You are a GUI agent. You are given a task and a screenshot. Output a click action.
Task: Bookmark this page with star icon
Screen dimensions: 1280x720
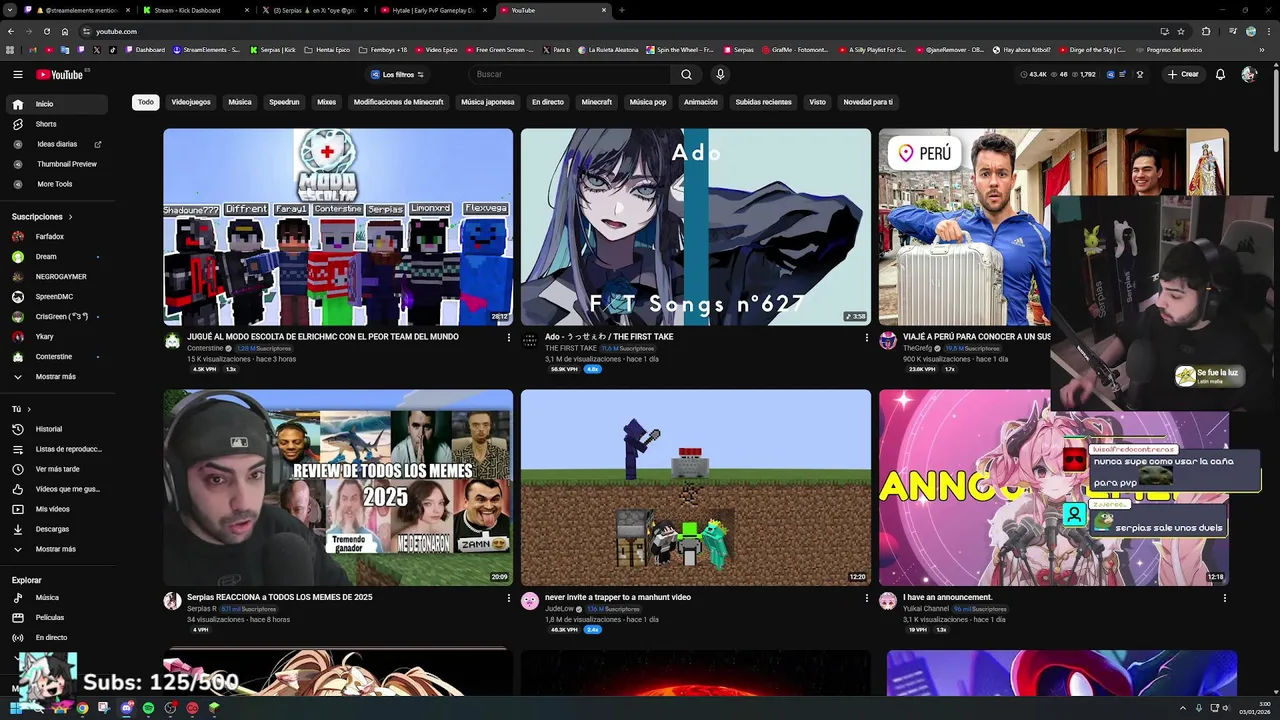pyautogui.click(x=1181, y=31)
